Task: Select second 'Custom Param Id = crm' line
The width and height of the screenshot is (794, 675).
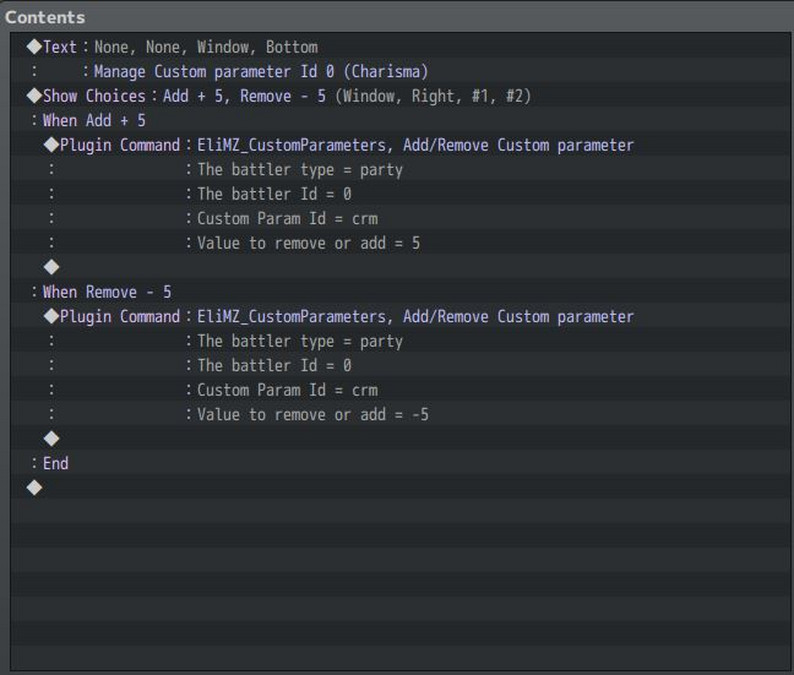Action: 288,390
